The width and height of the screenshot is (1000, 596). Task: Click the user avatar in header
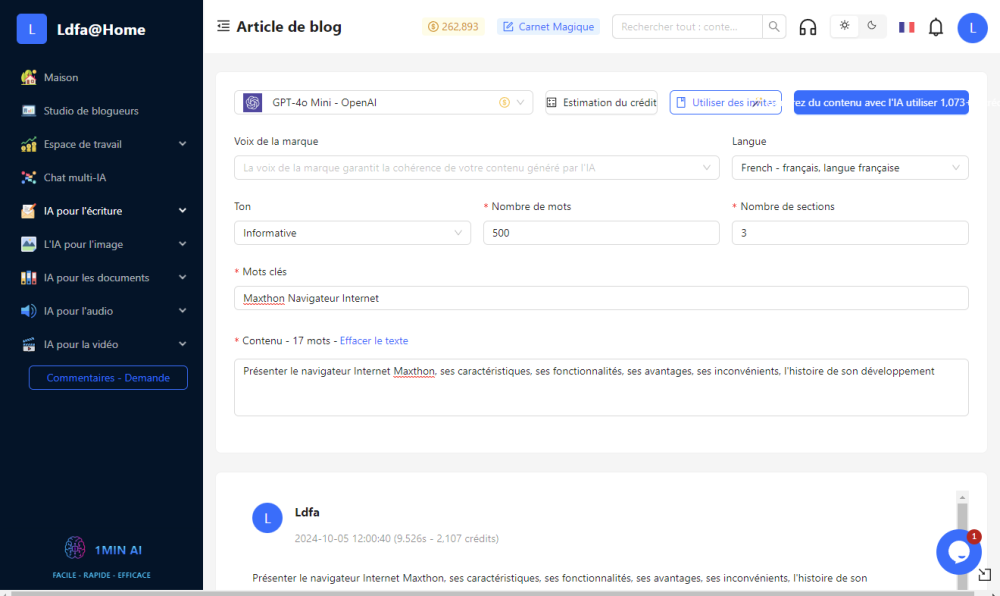(972, 28)
